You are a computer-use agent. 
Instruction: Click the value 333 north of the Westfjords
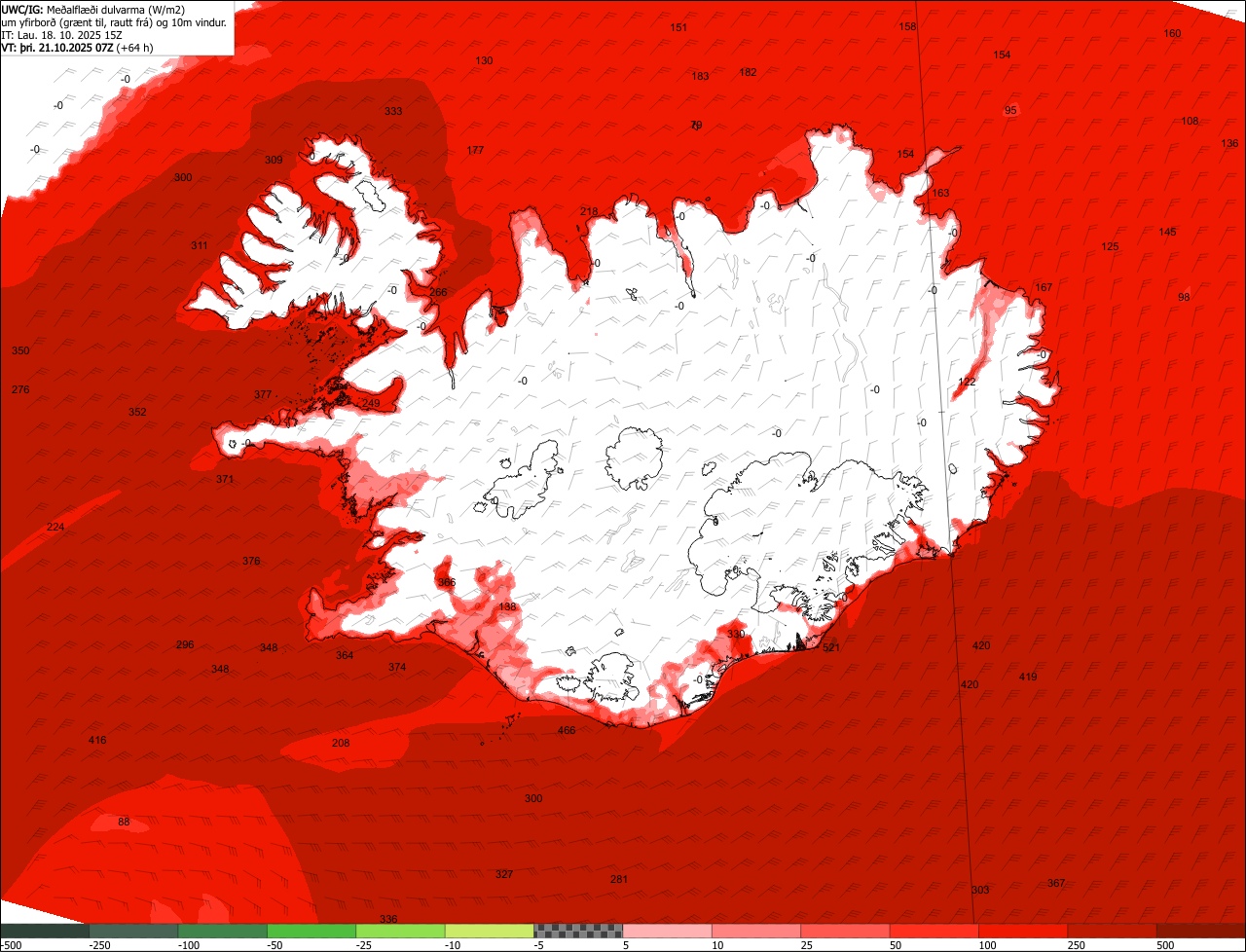pyautogui.click(x=392, y=112)
